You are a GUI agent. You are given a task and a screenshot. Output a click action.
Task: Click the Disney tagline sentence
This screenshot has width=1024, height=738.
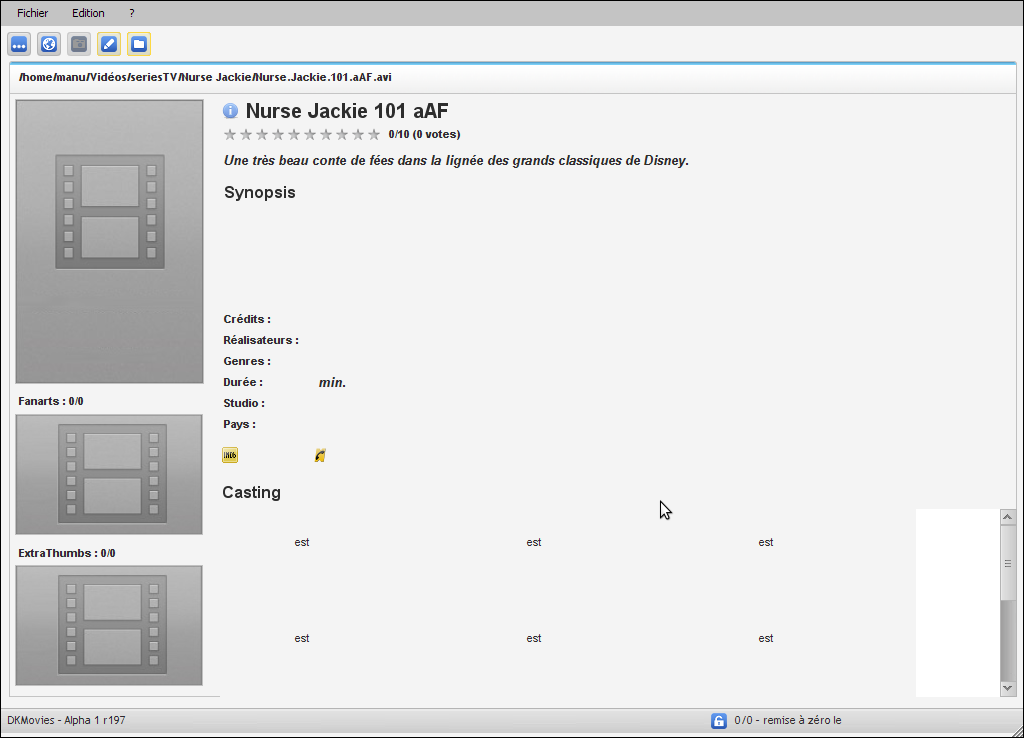[x=456, y=161]
